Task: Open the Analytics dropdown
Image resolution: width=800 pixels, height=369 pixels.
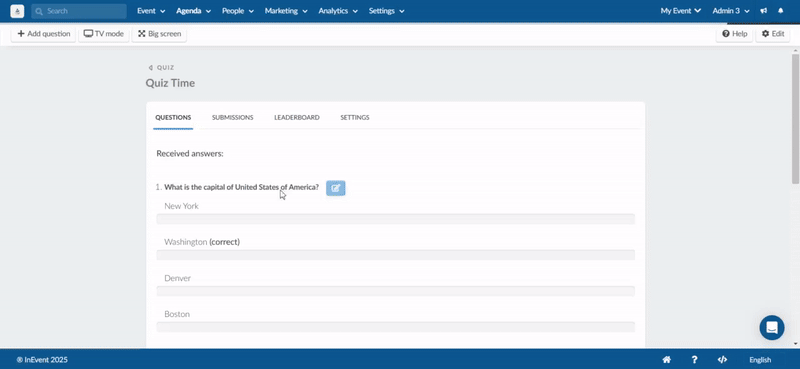Action: point(338,11)
